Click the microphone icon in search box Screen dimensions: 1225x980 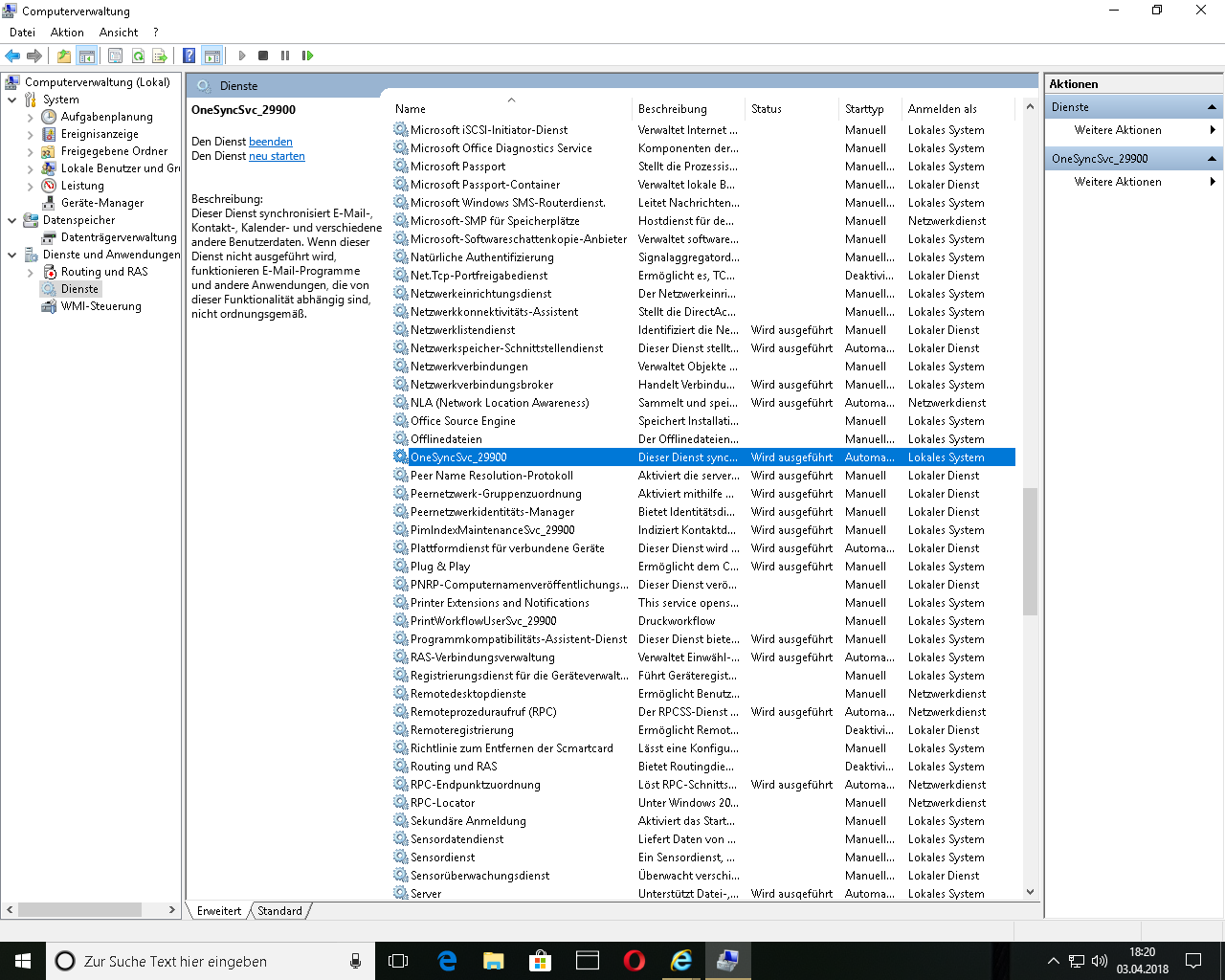355,961
